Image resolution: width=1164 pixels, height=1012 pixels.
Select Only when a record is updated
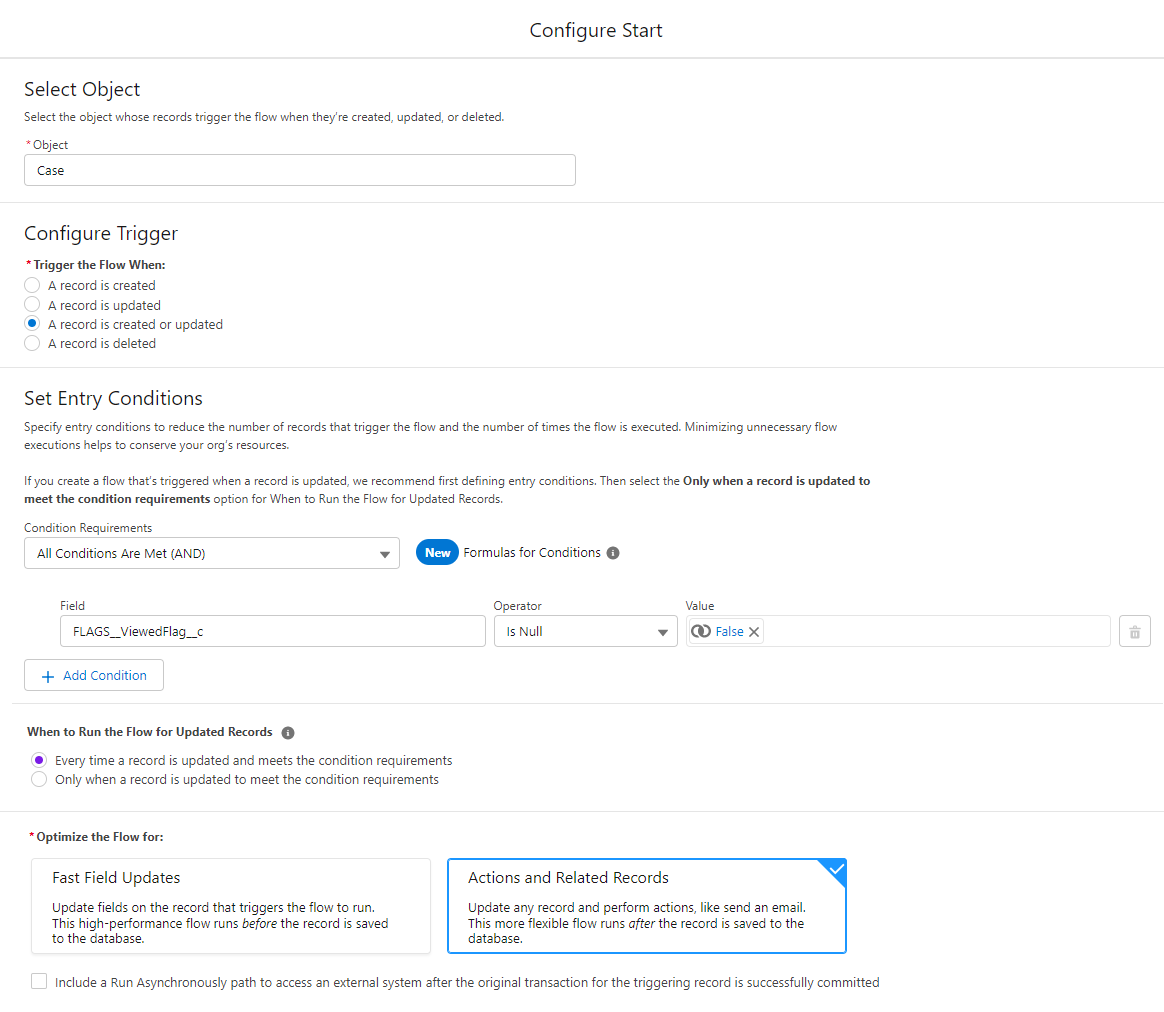coord(39,780)
